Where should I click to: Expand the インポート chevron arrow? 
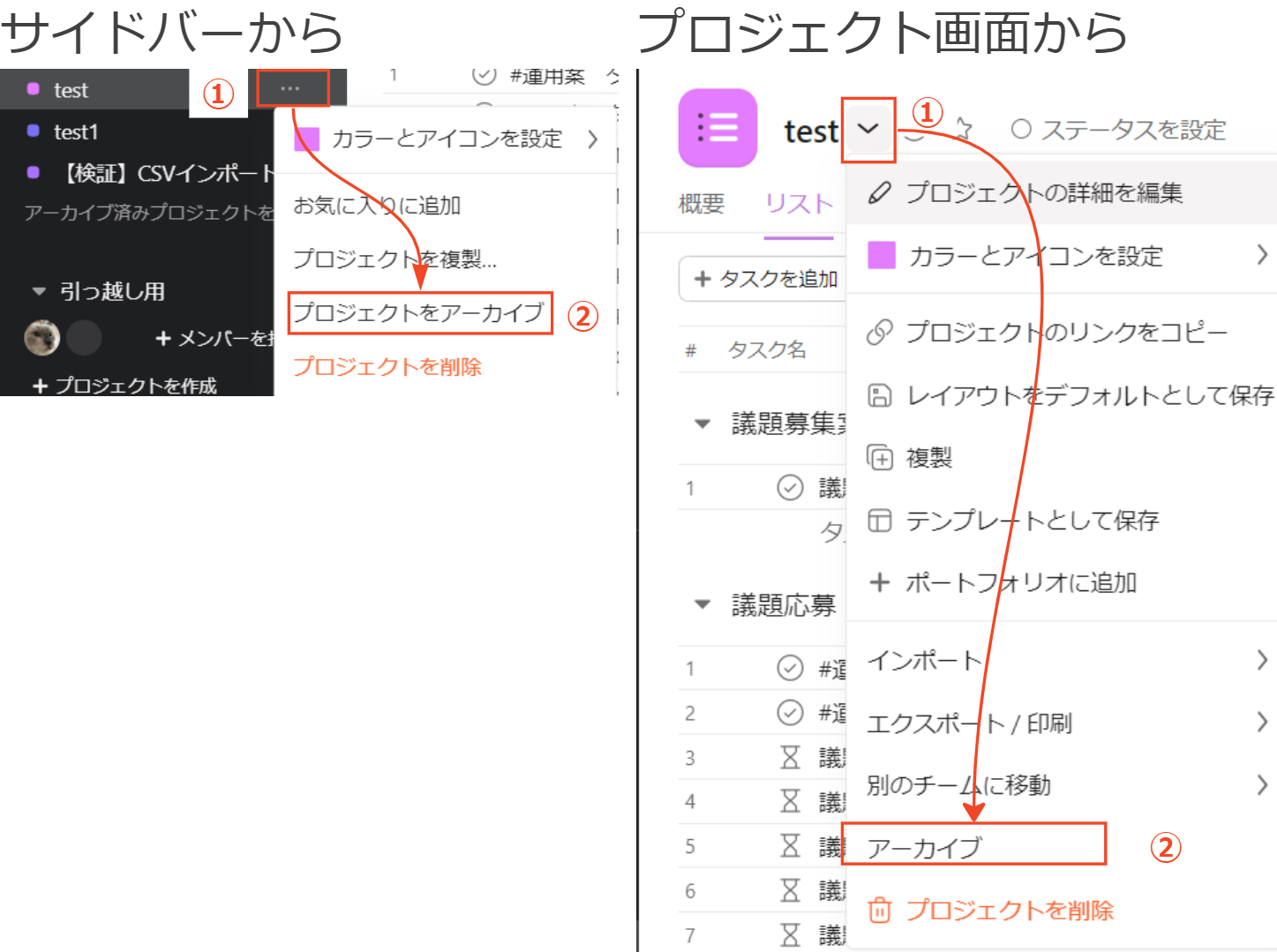[x=1262, y=660]
